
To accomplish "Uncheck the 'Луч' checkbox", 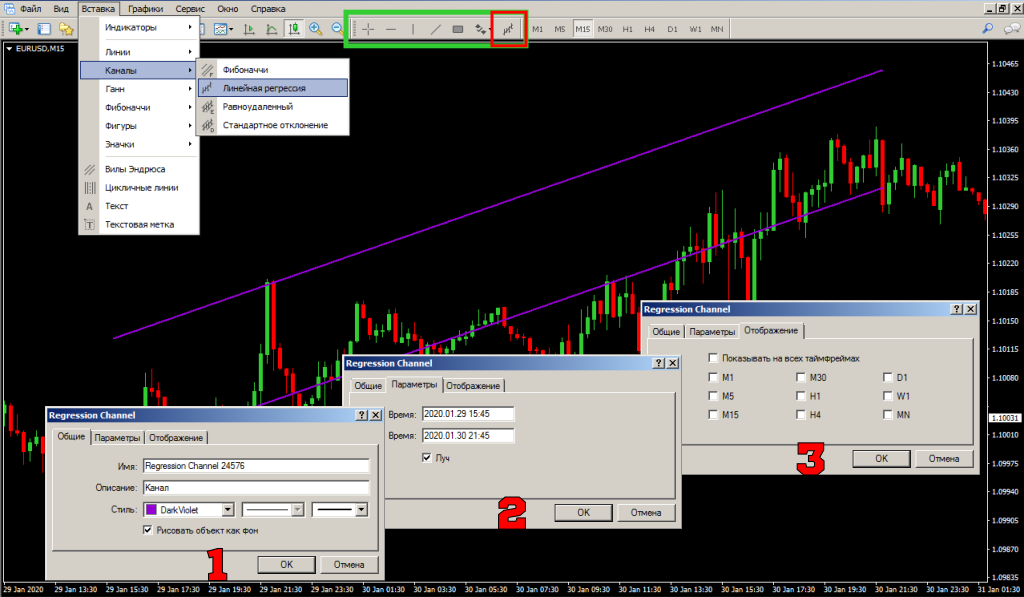I will 426,458.
